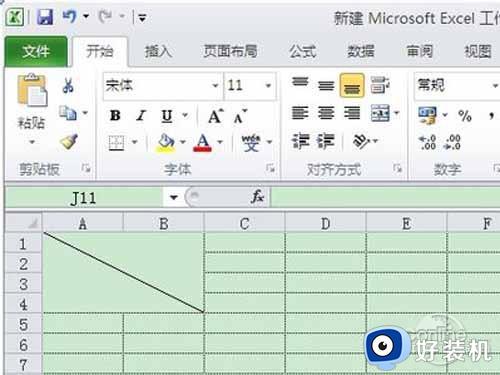This screenshot has width=500, height=375.
Task: Expand the 粘贴 paste options arrow
Action: pyautogui.click(x=32, y=142)
